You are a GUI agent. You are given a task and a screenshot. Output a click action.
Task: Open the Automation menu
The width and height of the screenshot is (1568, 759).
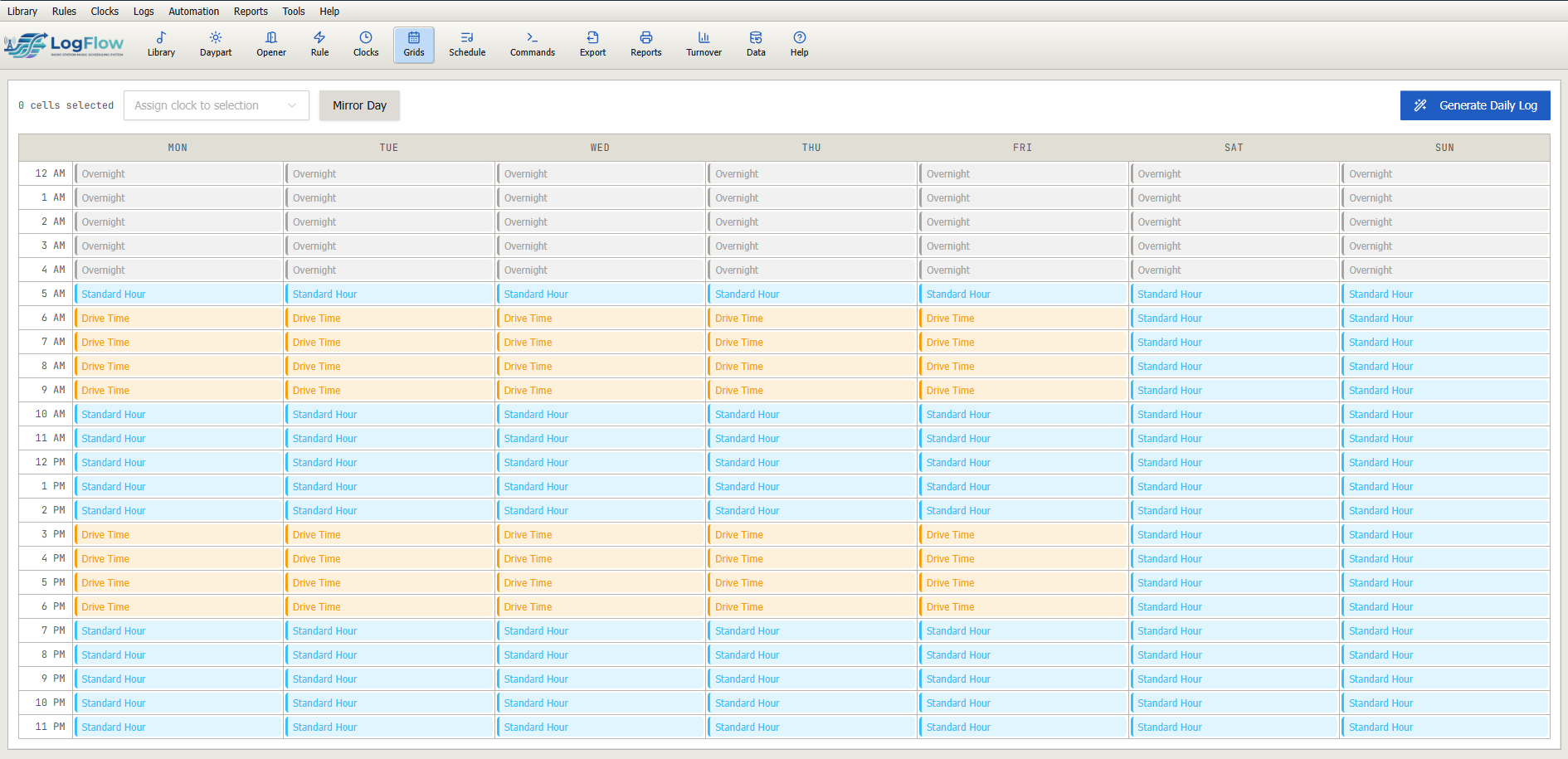point(194,11)
